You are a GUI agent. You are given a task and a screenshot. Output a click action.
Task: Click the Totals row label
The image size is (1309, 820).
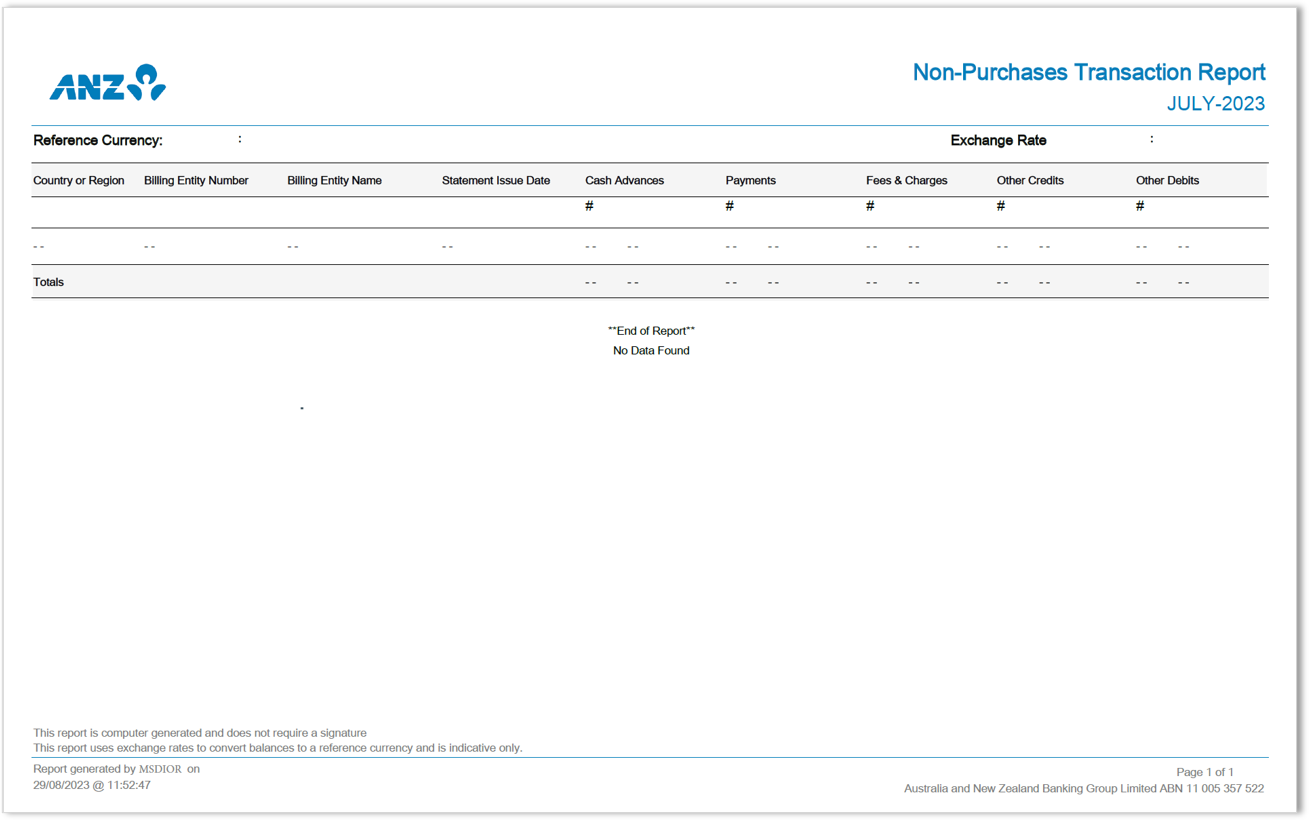(x=48, y=282)
